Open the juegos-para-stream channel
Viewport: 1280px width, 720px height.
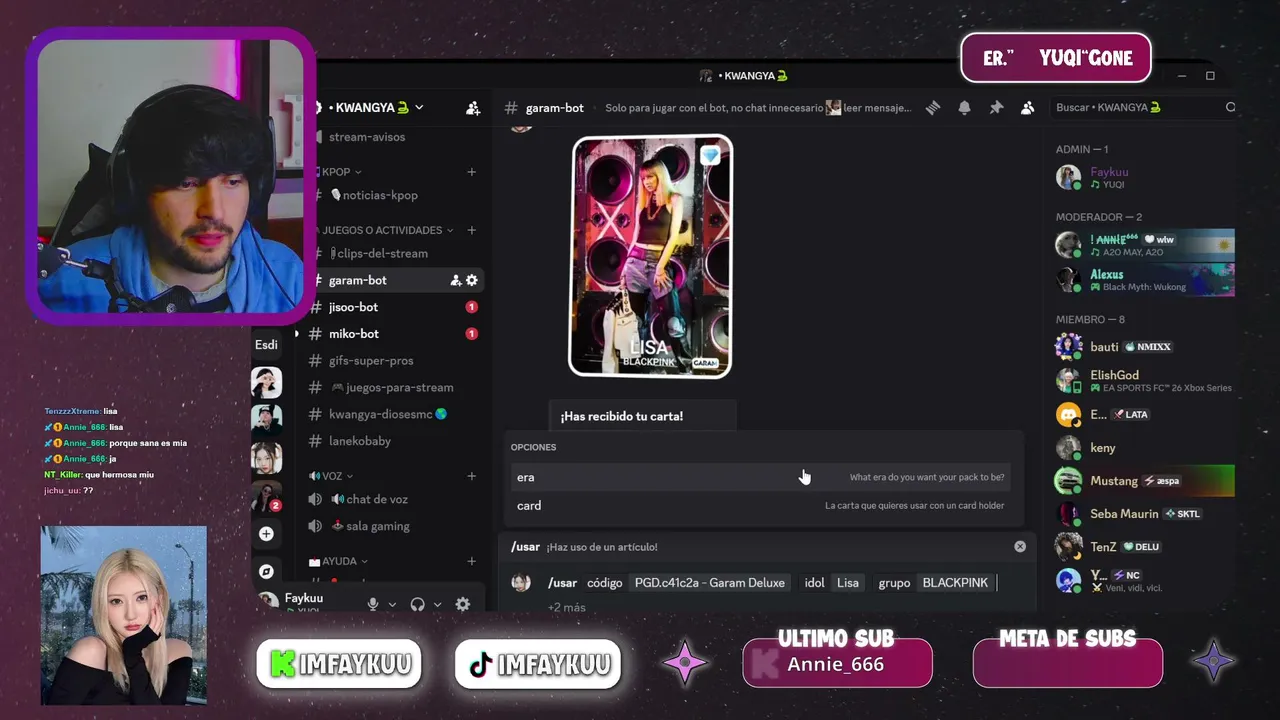pos(393,387)
